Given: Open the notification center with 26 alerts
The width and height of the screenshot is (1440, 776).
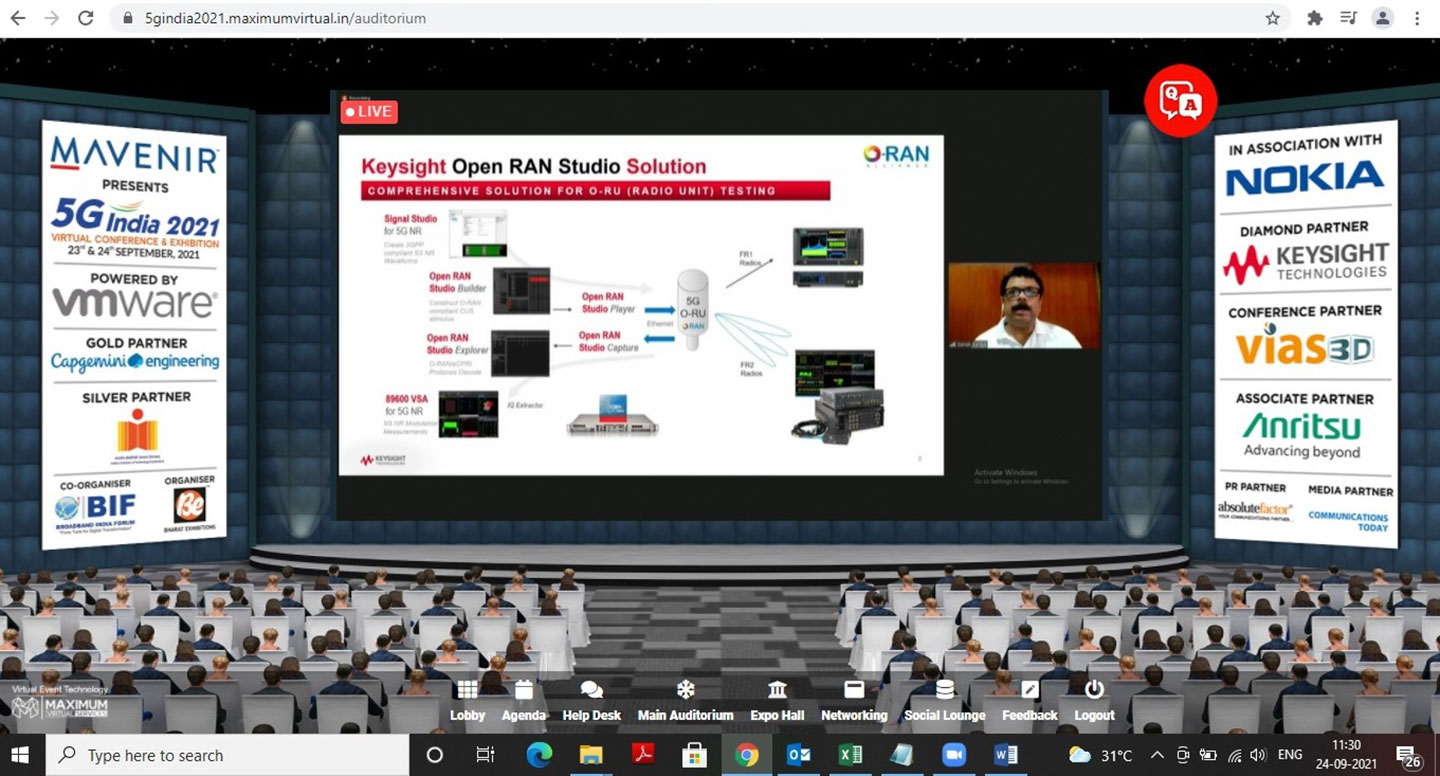Looking at the screenshot, I should pos(1410,755).
